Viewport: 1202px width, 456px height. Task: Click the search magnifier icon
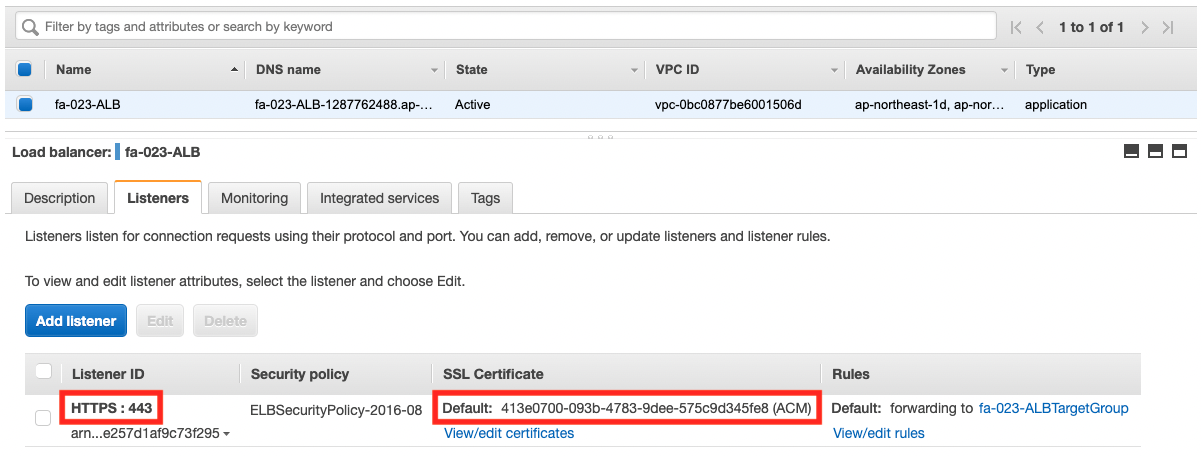(31, 27)
